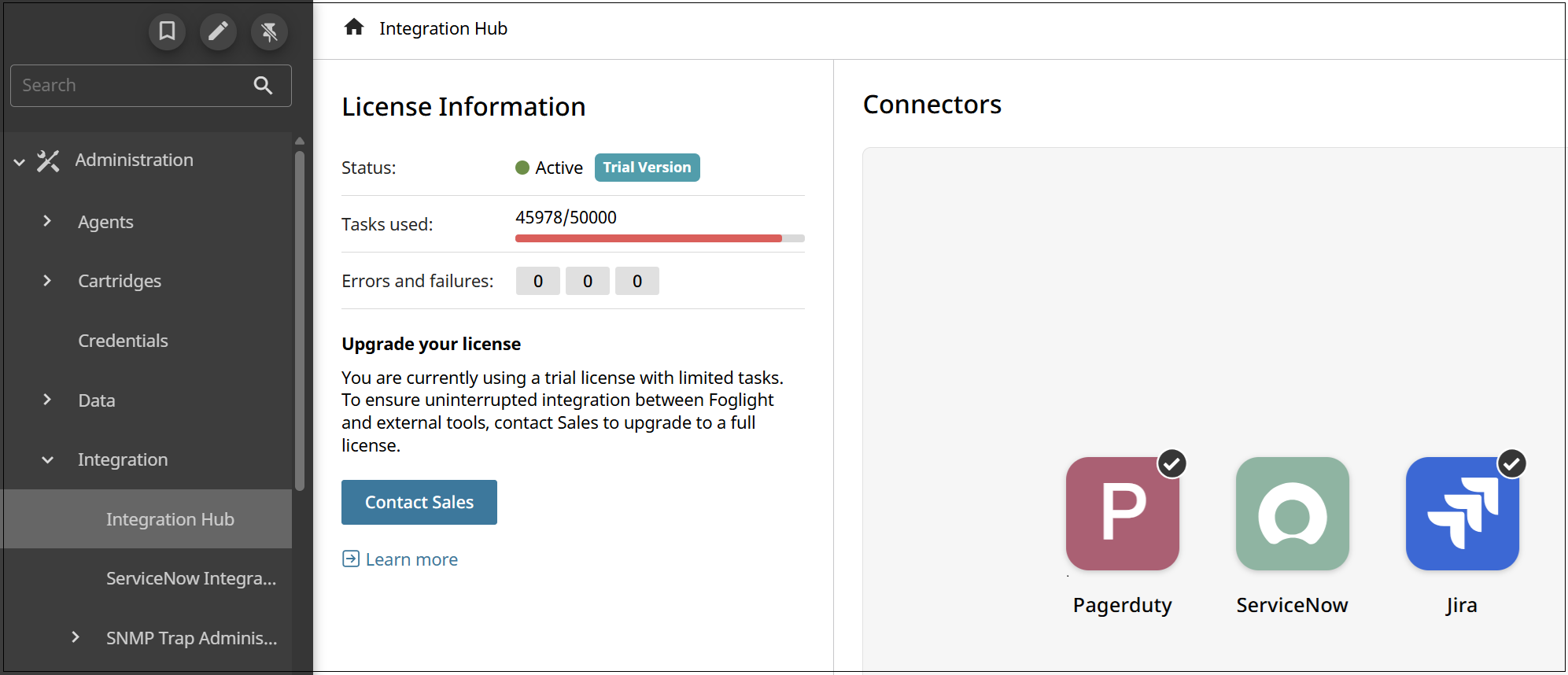Expand the Cartridges section chevron
Screen dimensions: 1568x675
tap(47, 281)
